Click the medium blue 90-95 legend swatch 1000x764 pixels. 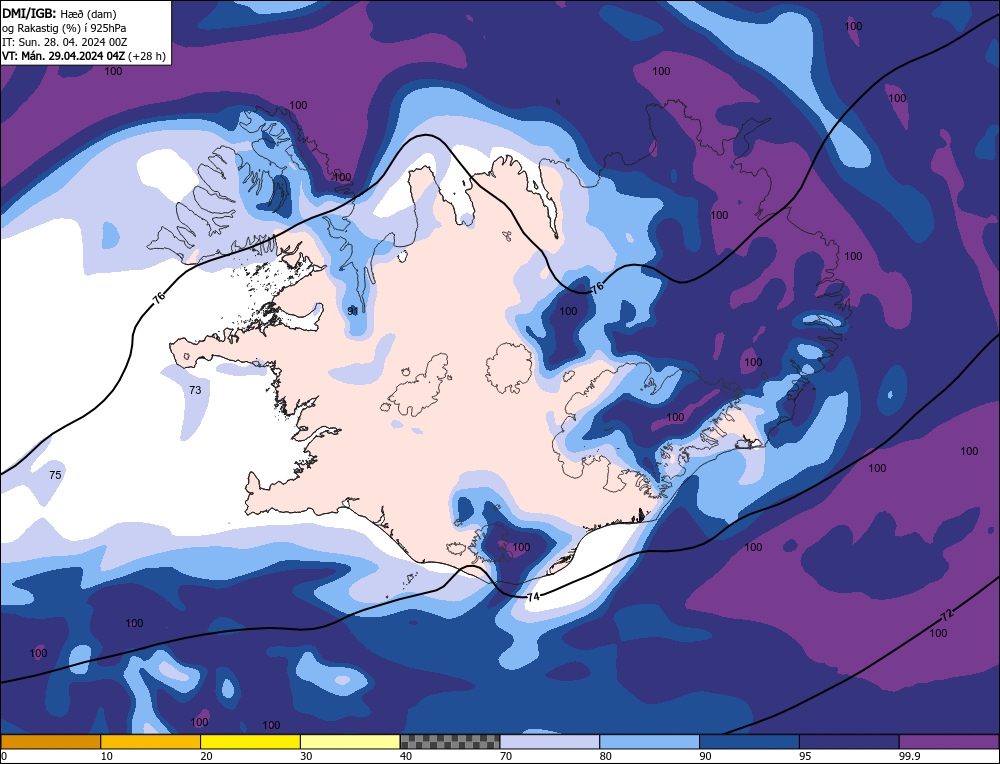pyautogui.click(x=749, y=742)
